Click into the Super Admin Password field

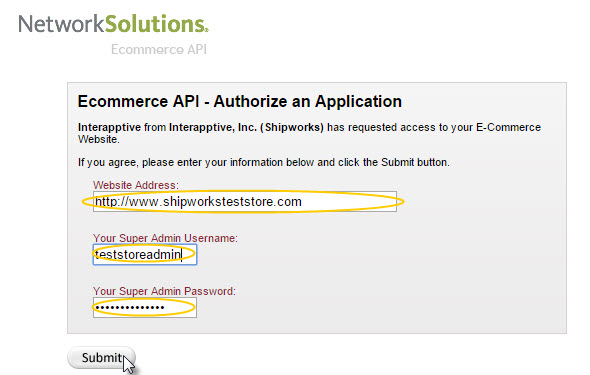coord(145,308)
